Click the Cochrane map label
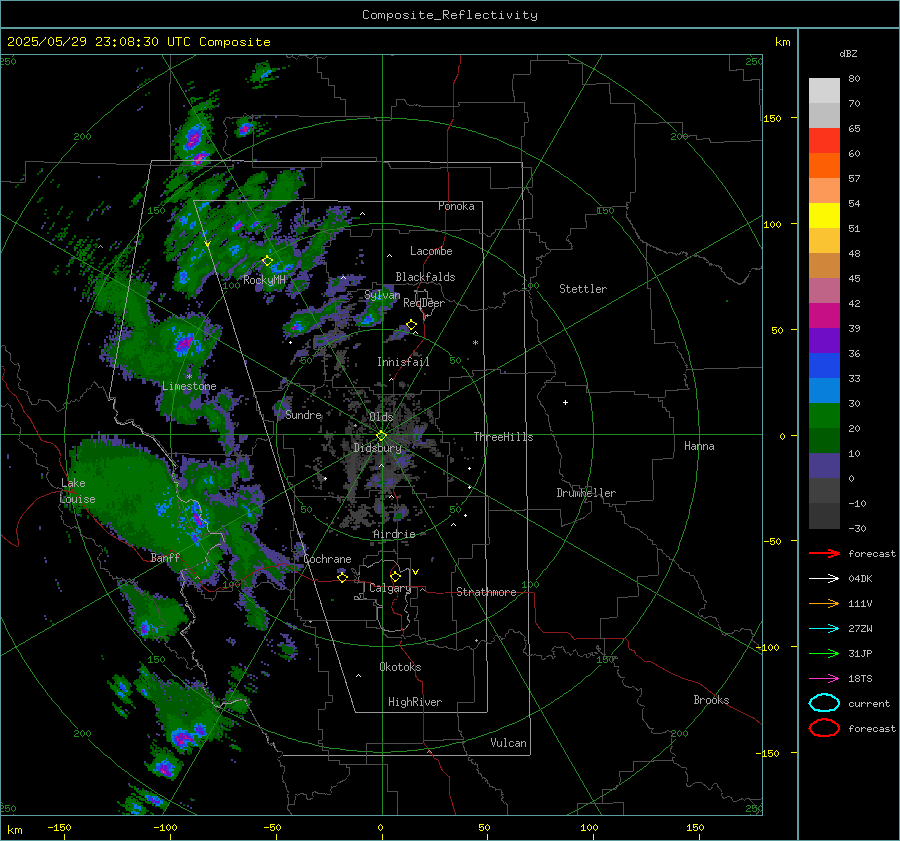The height and width of the screenshot is (841, 900). pos(327,559)
